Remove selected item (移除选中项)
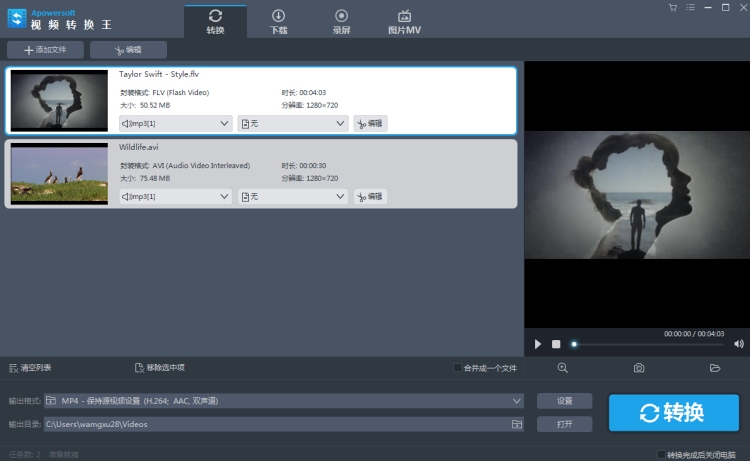Viewport: 750px width, 461px height. pyautogui.click(x=160, y=368)
